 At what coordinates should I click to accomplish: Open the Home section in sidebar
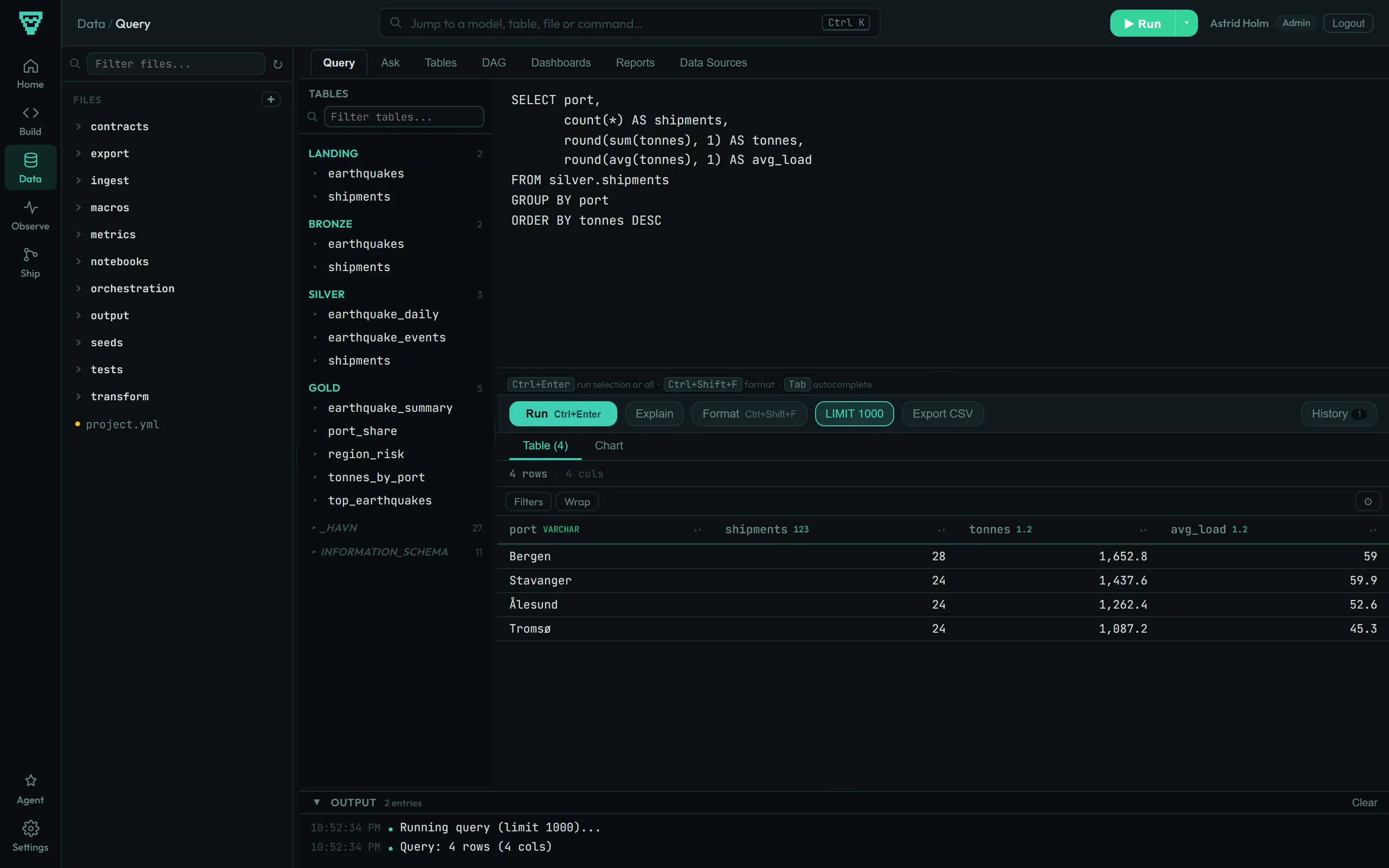[30, 73]
